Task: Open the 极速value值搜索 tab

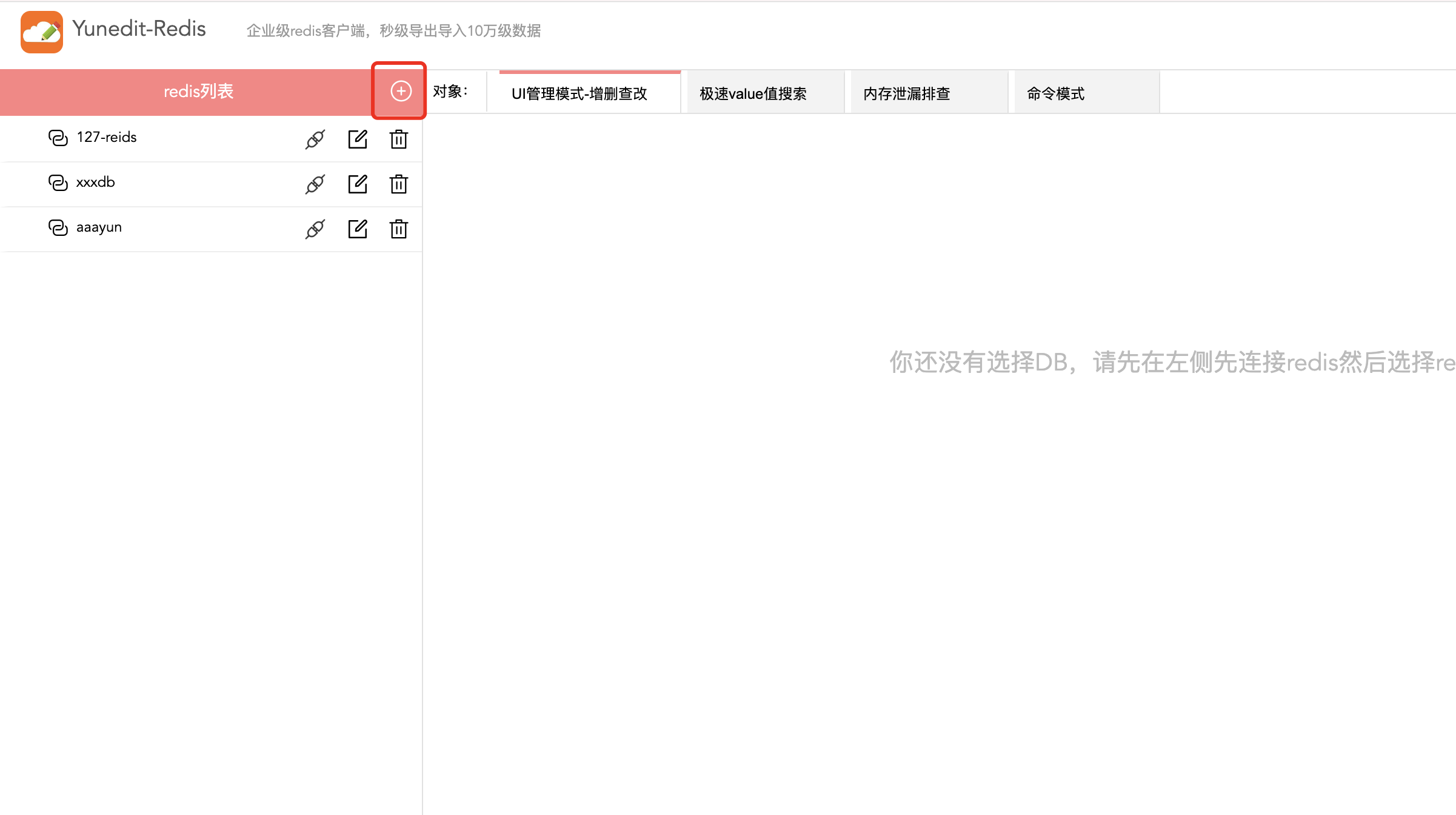Action: point(753,93)
